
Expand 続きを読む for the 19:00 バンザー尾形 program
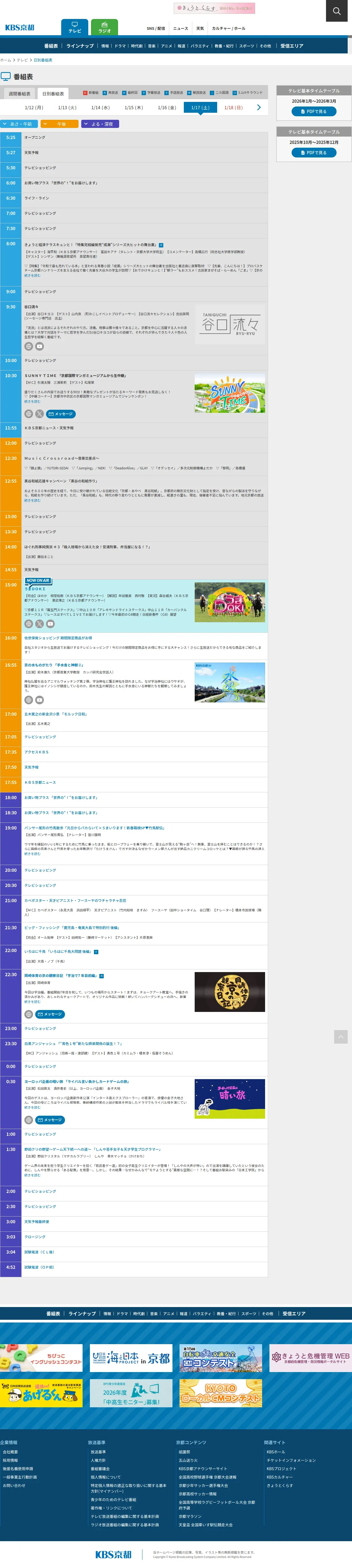(32, 854)
